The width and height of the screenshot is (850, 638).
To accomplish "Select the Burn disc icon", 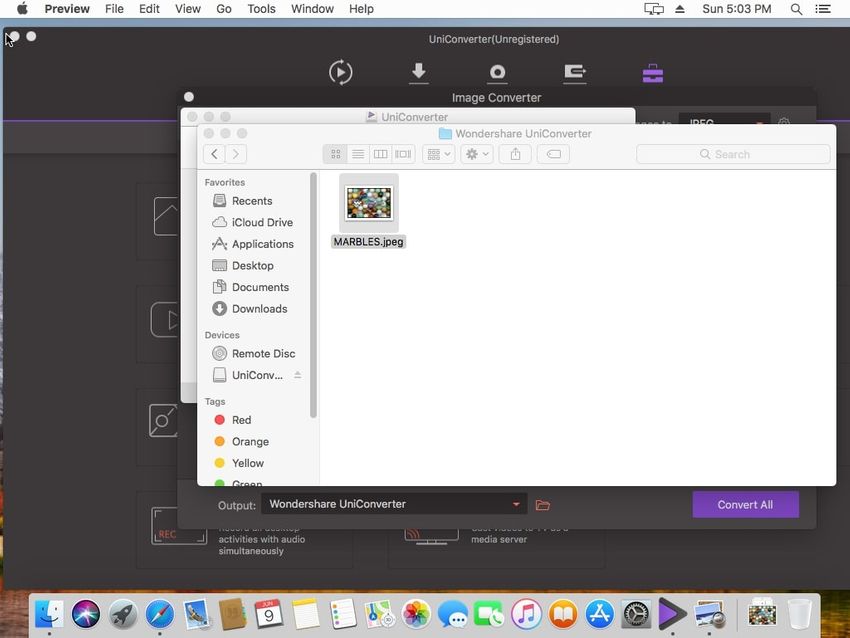I will [497, 72].
